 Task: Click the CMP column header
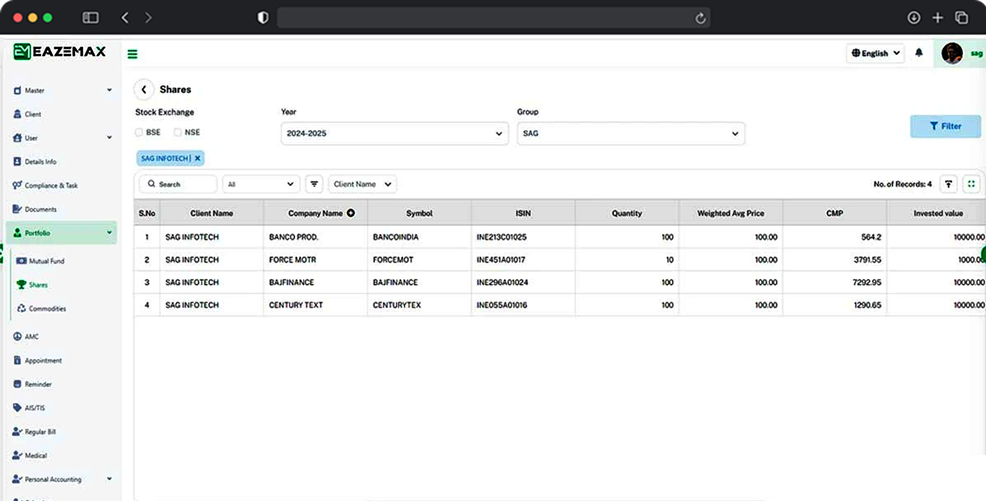click(834, 213)
